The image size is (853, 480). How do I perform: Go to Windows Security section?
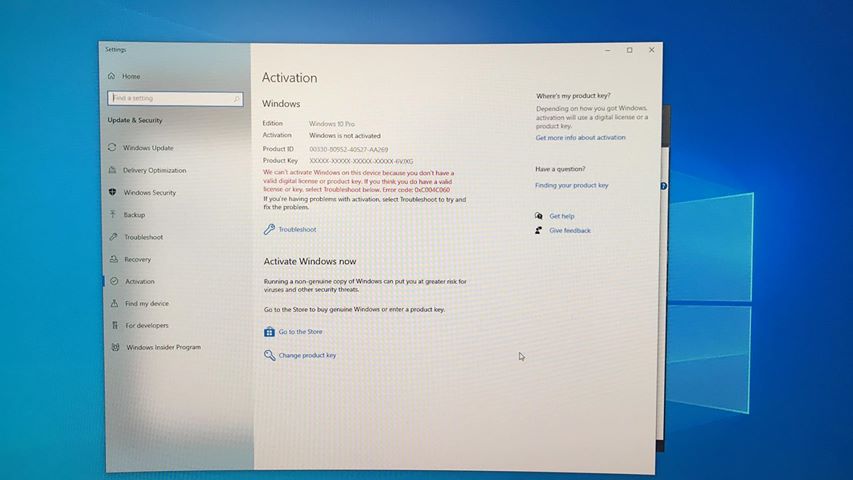150,193
